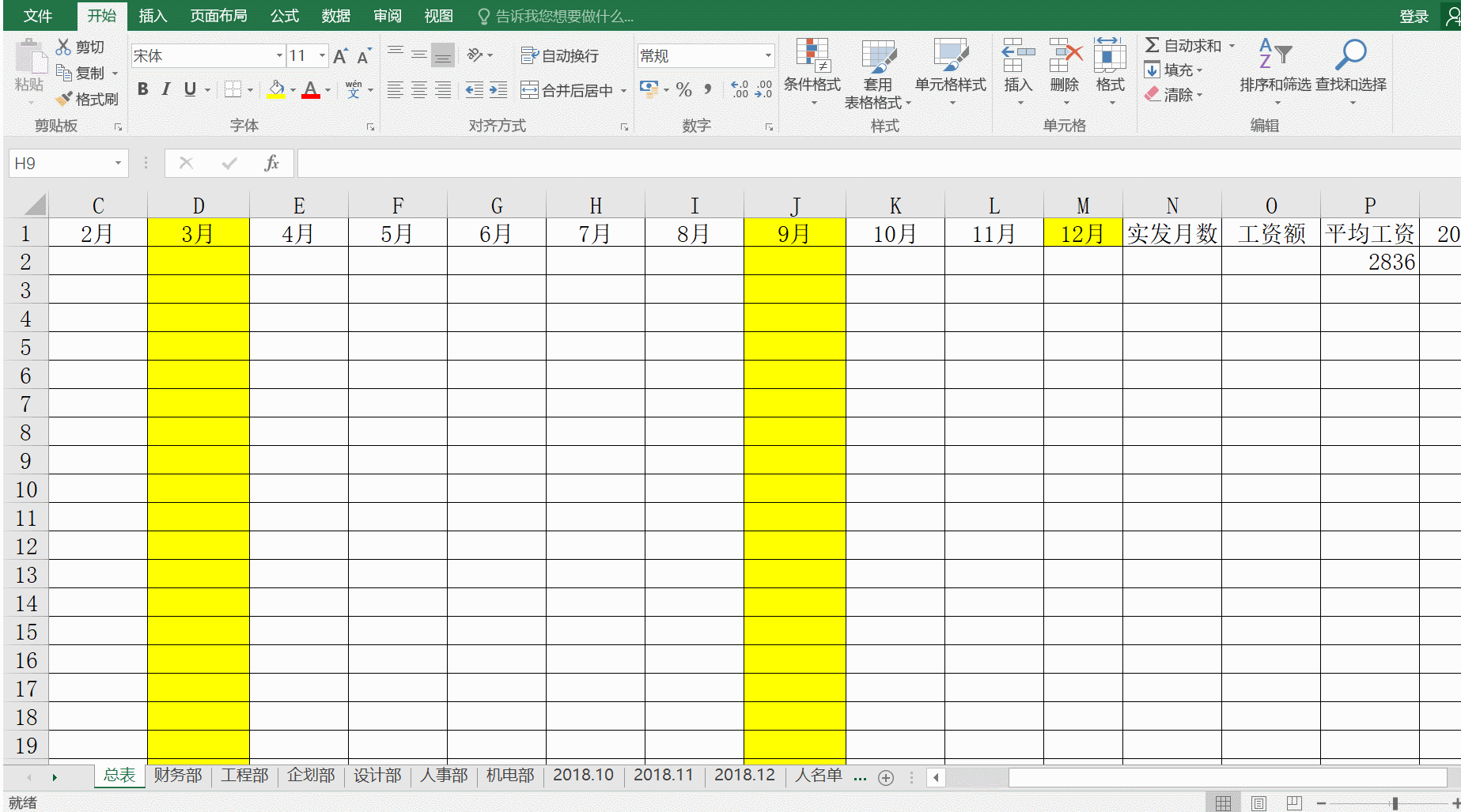Open font group dialog launcher
Image resolution: width=1461 pixels, height=812 pixels.
[370, 127]
